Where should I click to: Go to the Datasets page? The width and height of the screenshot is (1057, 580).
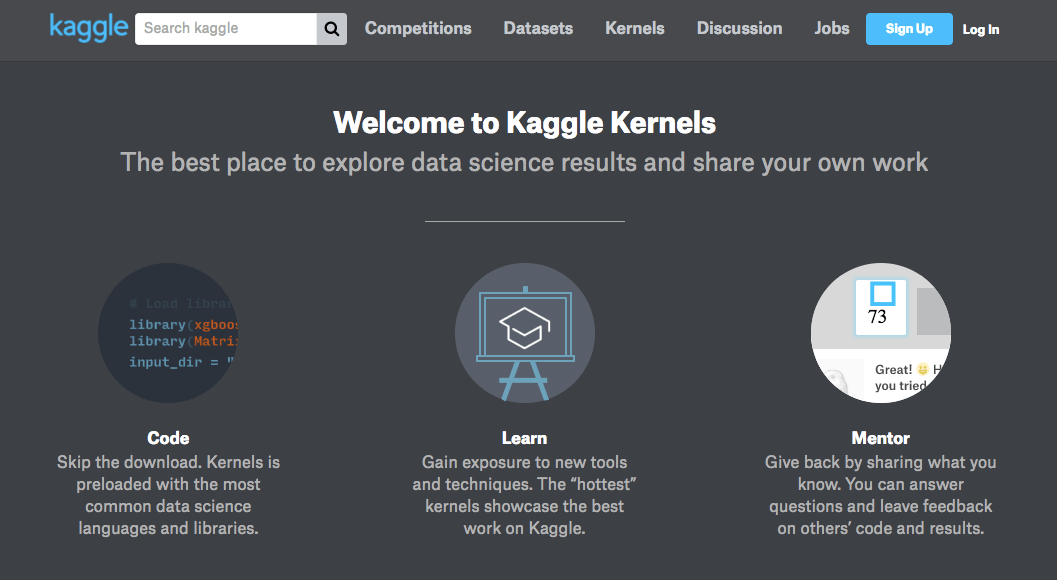point(538,29)
